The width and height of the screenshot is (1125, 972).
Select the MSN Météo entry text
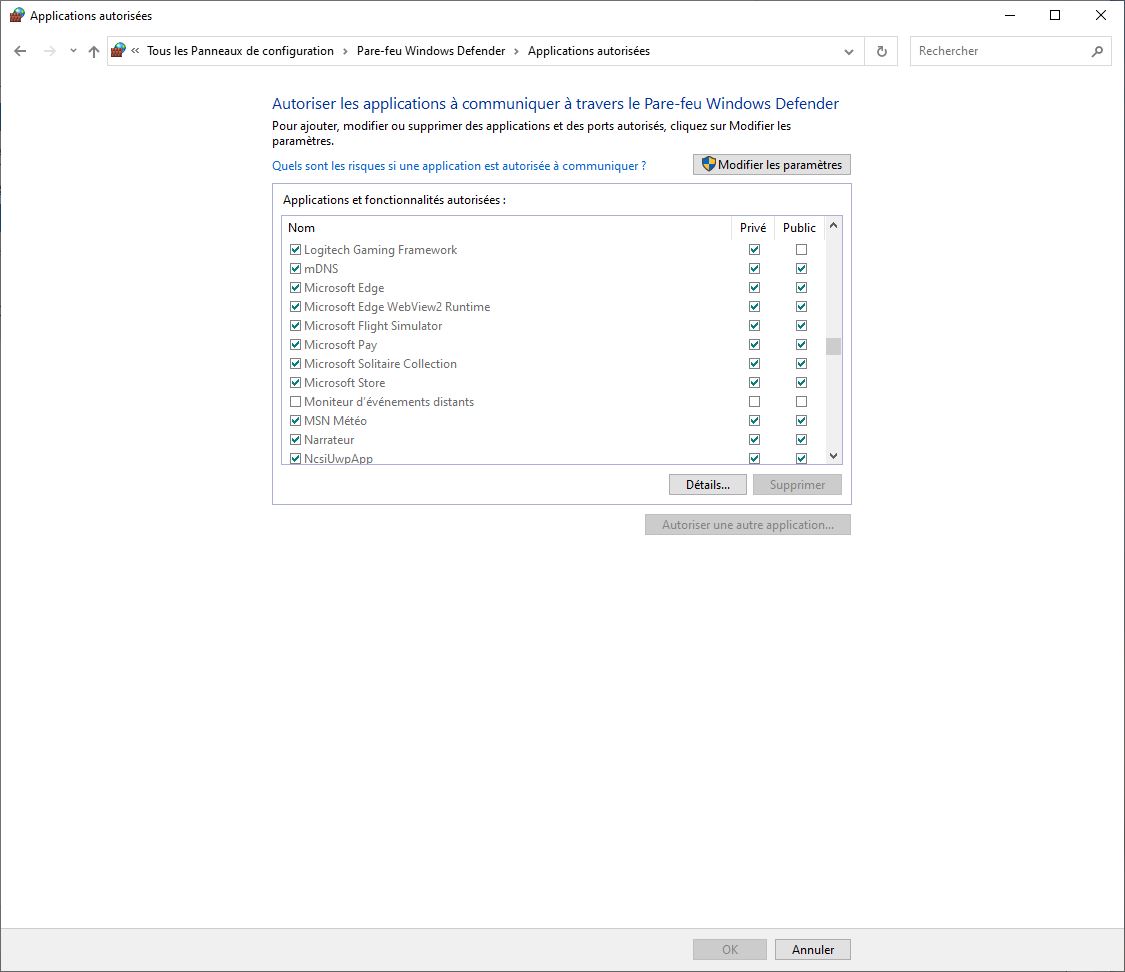[335, 420]
